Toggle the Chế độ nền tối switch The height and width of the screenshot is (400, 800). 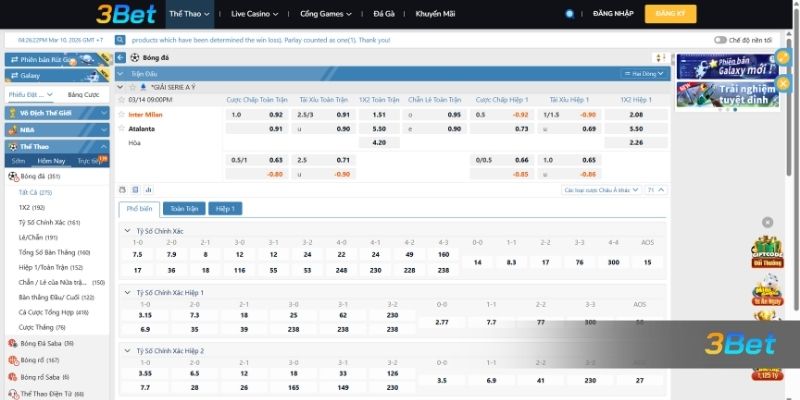(x=720, y=40)
